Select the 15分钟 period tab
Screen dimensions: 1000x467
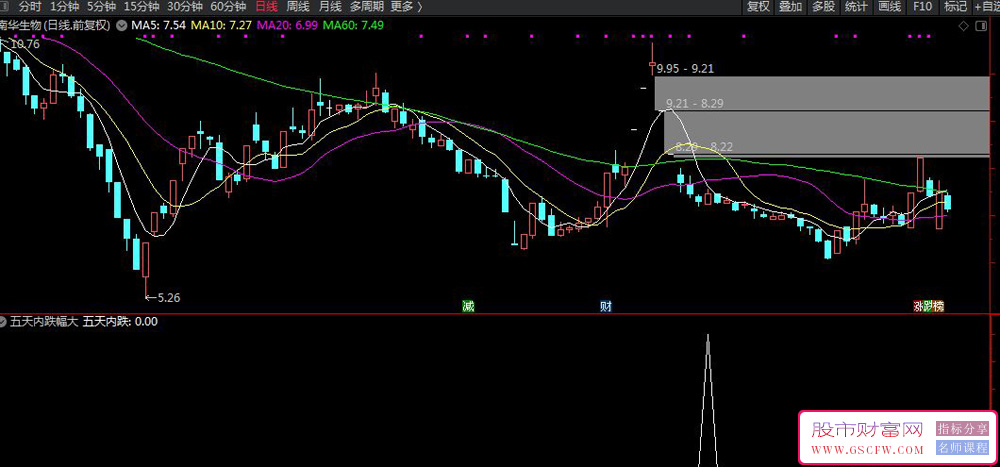(140, 7)
